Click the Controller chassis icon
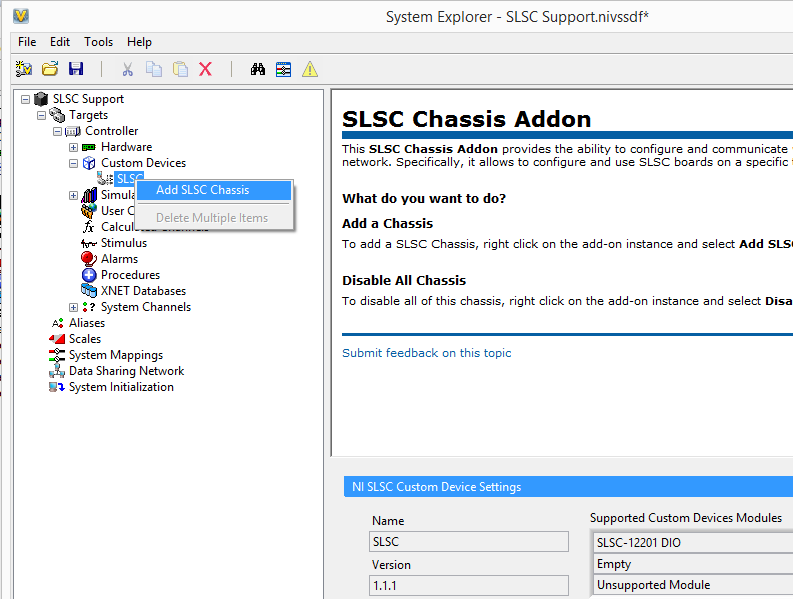Viewport: 793px width, 599px height. click(x=73, y=132)
